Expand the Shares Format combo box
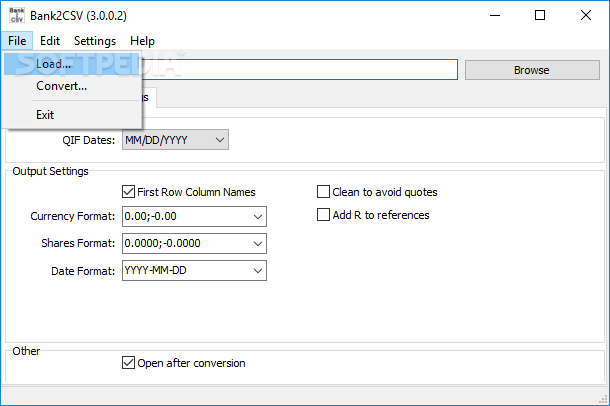610x406 pixels. pyautogui.click(x=258, y=243)
